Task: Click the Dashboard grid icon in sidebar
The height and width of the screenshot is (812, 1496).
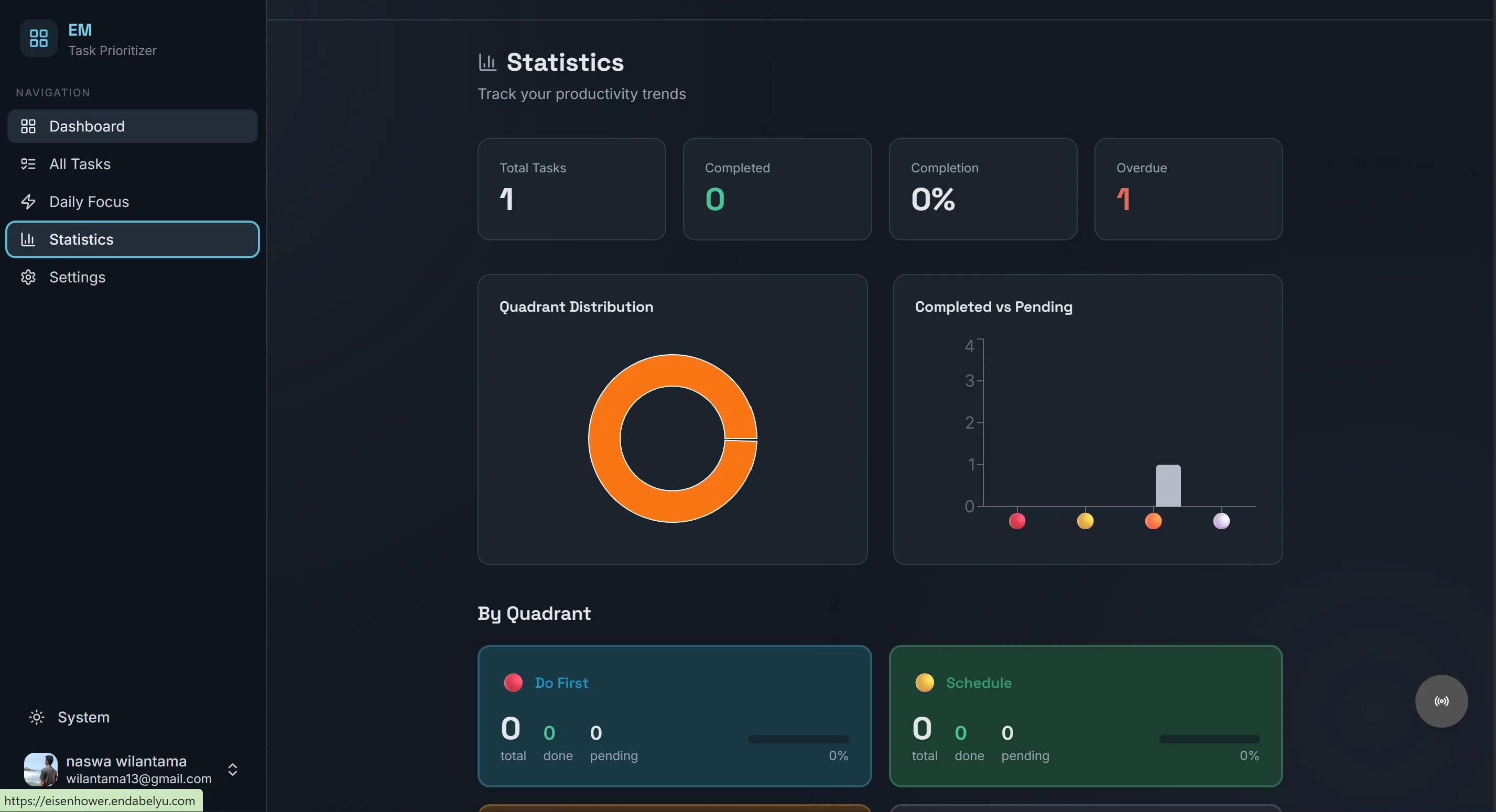Action: click(28, 126)
